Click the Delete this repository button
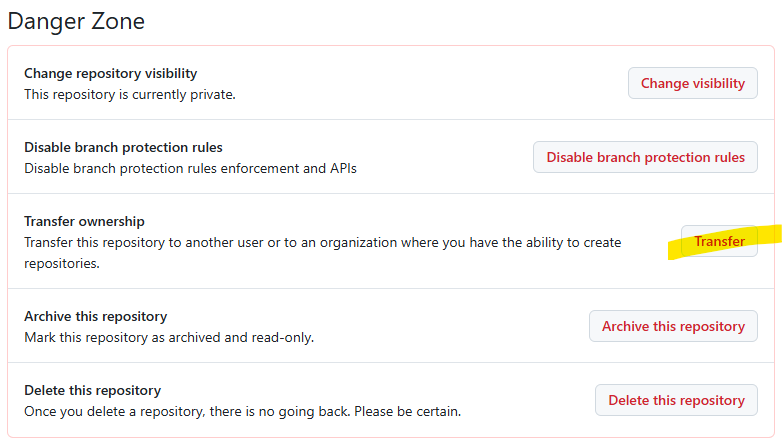 coord(676,400)
